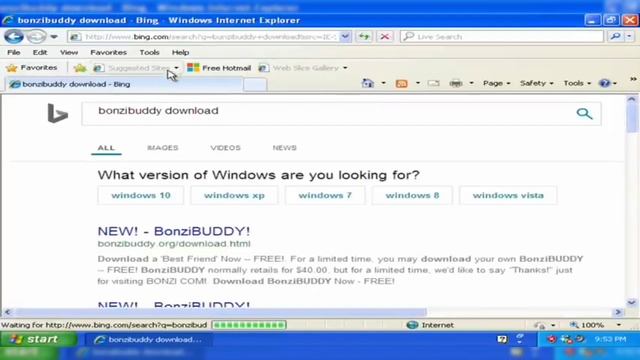
Task: Open the Help menu
Action: pyautogui.click(x=180, y=52)
